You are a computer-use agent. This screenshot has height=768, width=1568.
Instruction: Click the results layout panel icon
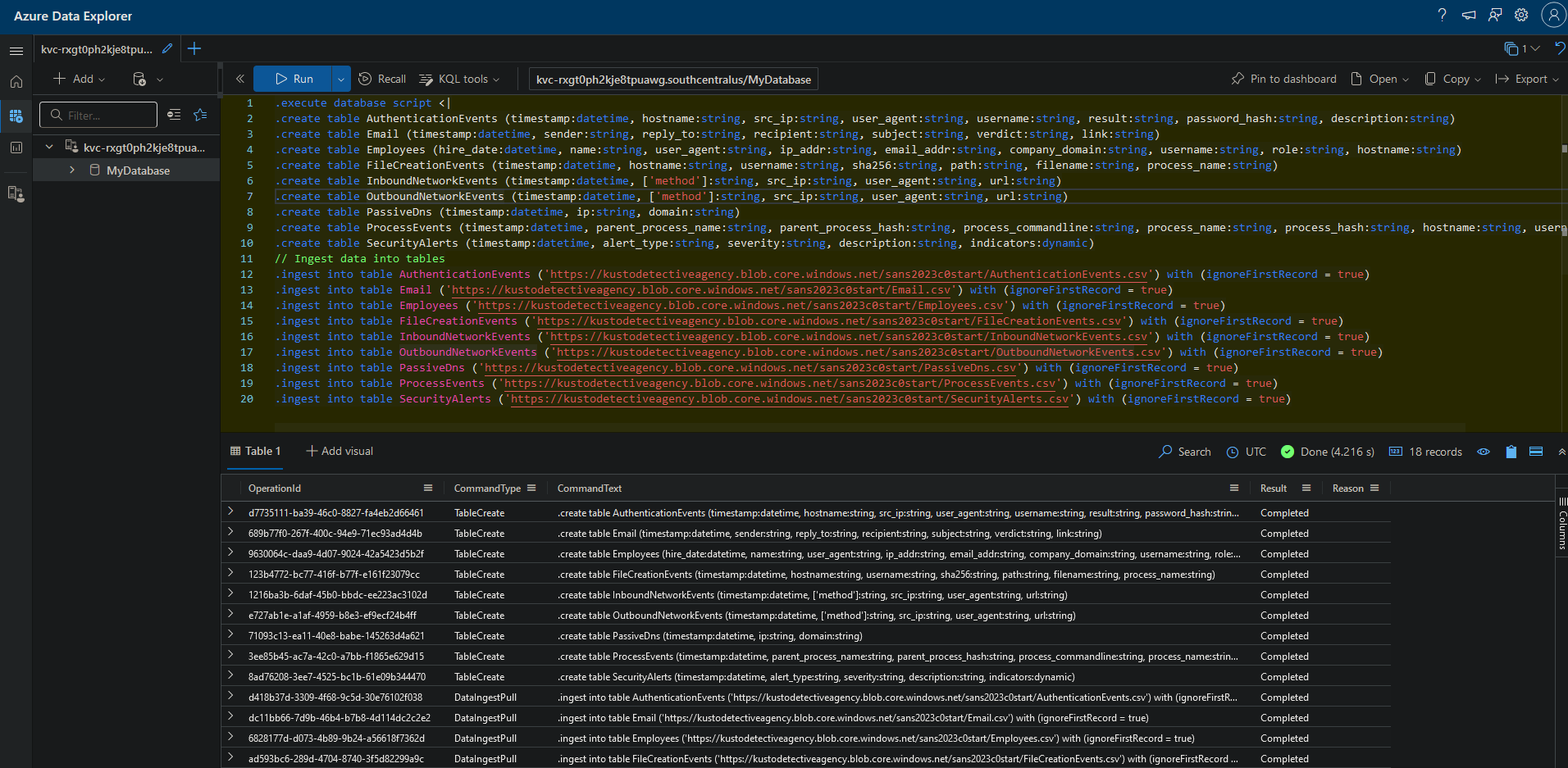tap(1536, 452)
